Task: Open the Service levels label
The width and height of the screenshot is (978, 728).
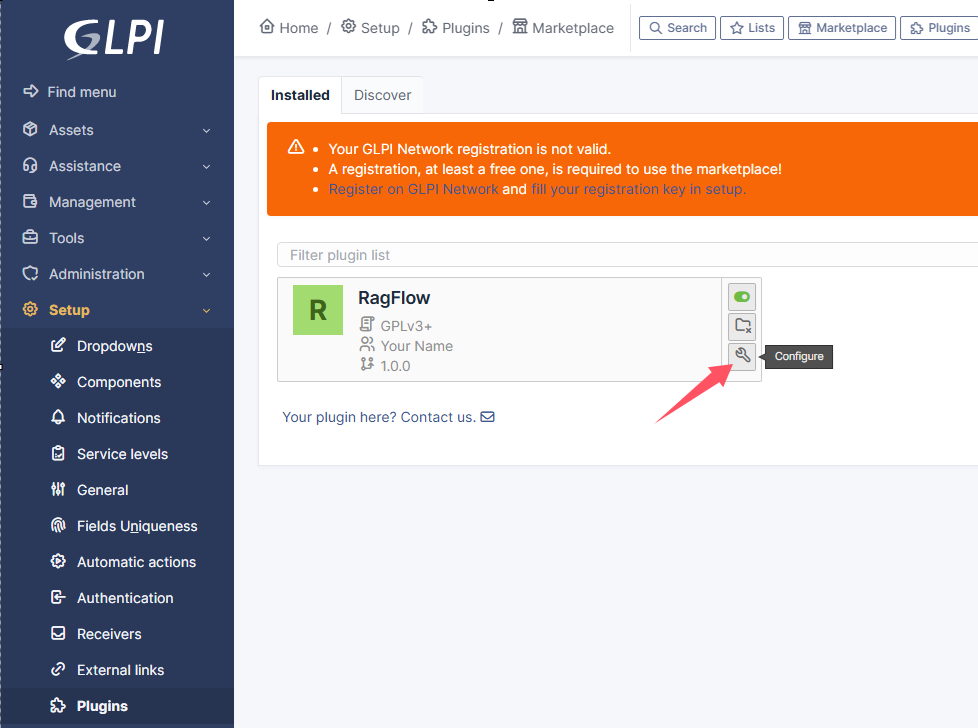Action: (122, 454)
